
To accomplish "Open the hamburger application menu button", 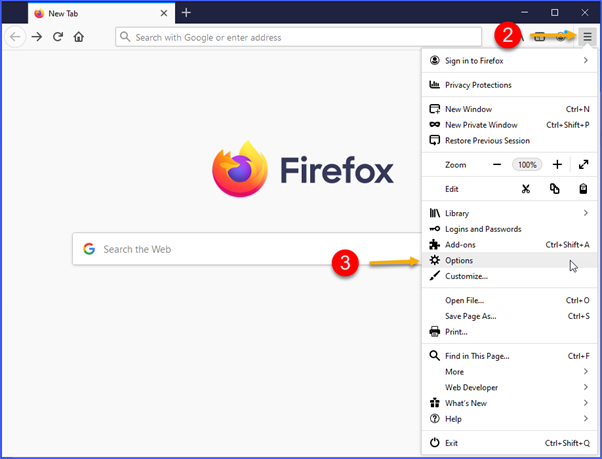I will 587,37.
